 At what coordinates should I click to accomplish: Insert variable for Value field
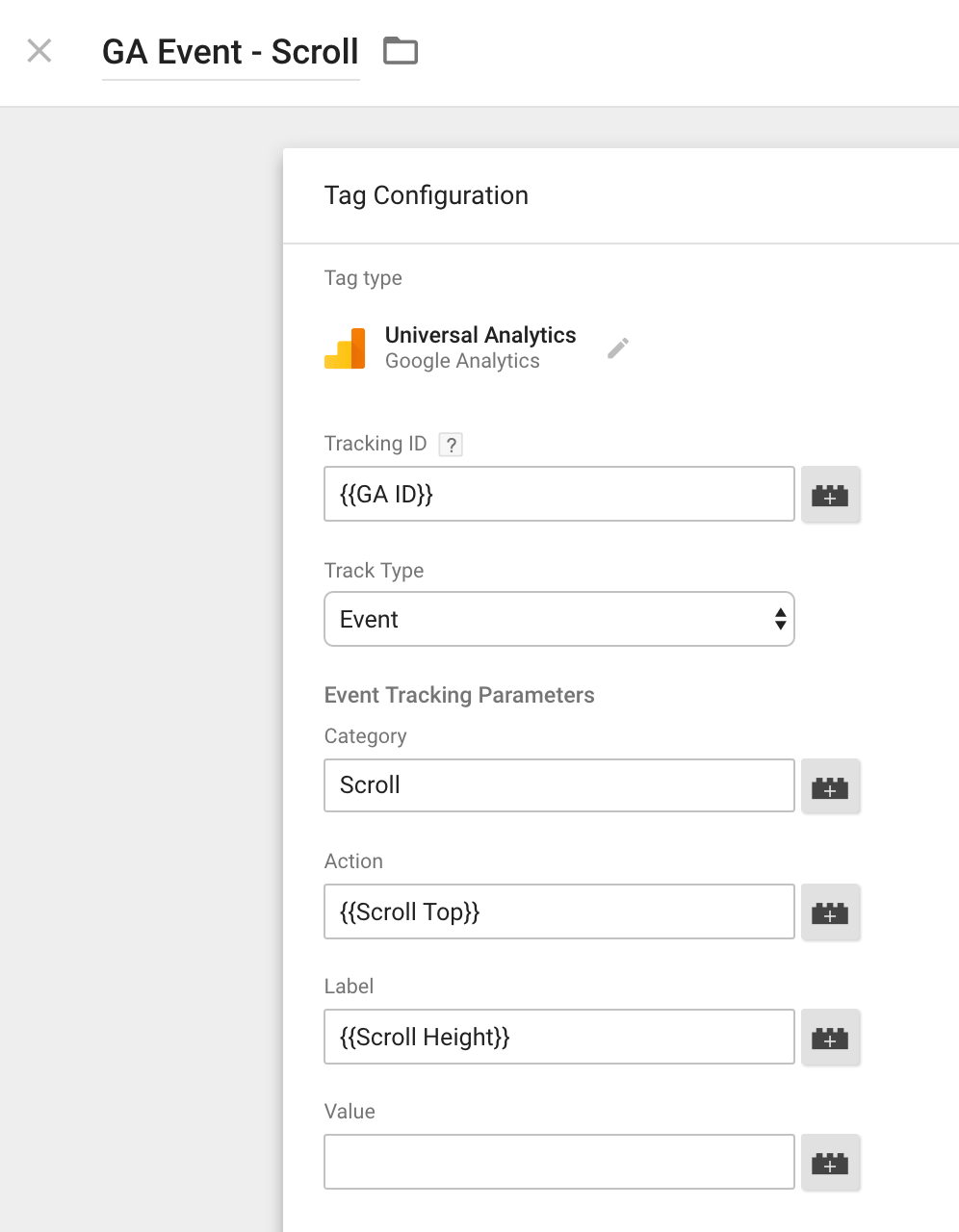[x=830, y=1162]
